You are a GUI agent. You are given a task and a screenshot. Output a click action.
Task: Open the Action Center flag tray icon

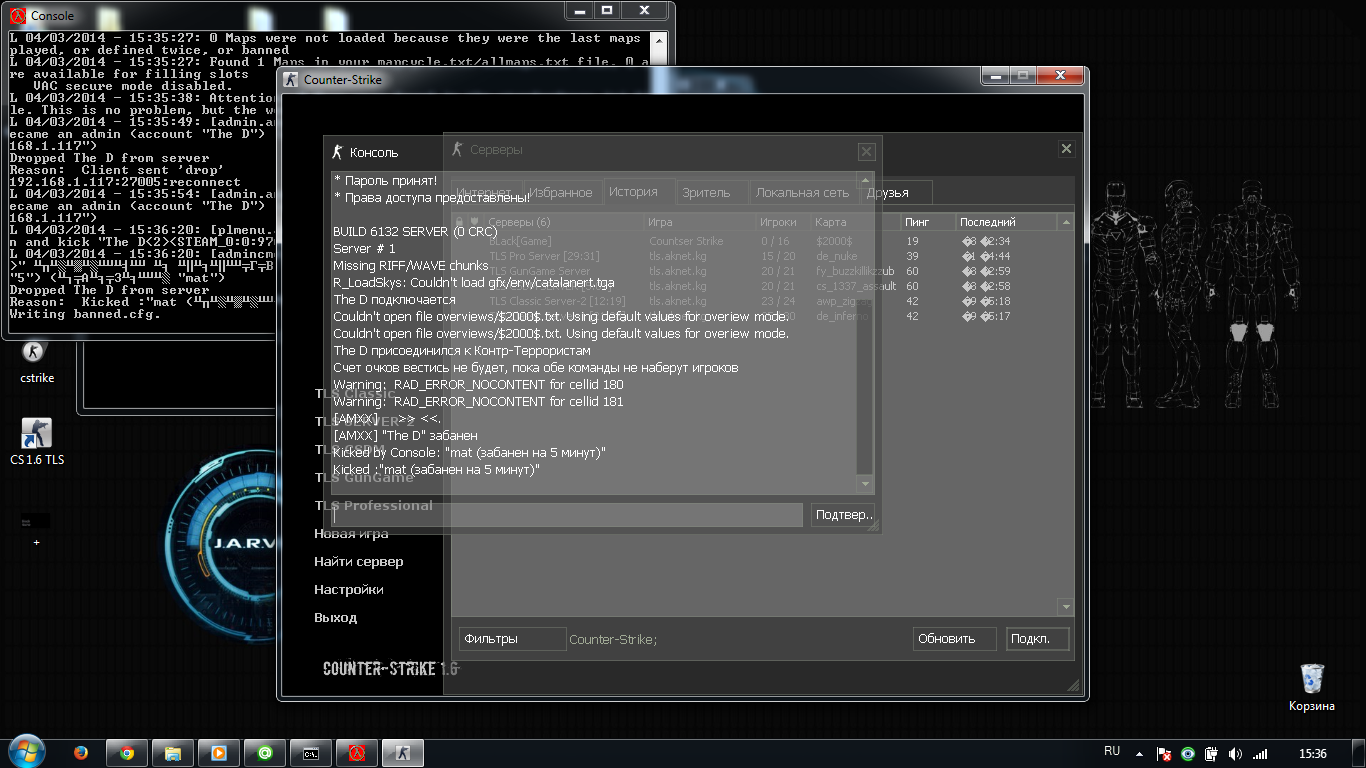pos(1164,754)
